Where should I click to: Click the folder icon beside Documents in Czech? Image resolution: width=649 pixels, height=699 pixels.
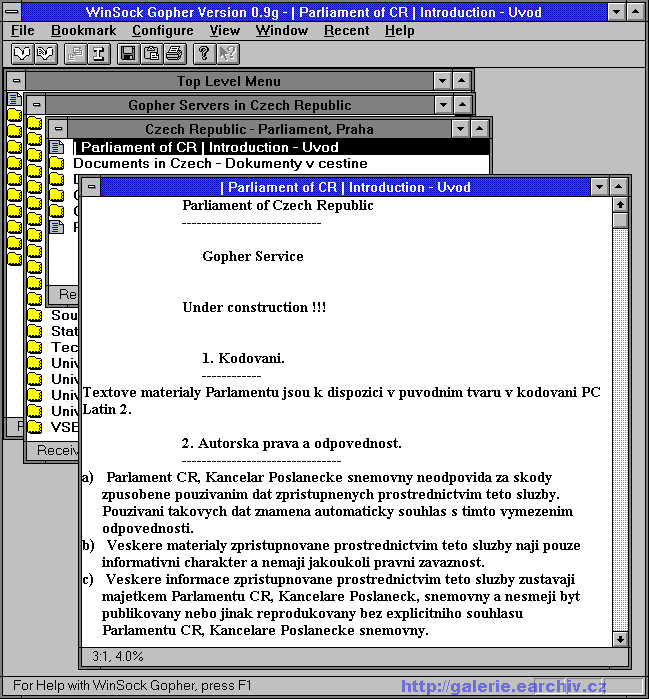point(57,163)
